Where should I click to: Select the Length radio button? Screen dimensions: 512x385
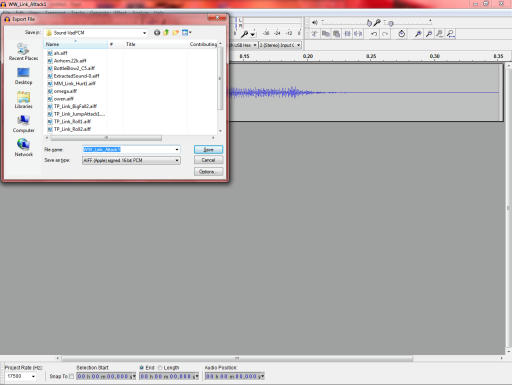pyautogui.click(x=160, y=367)
